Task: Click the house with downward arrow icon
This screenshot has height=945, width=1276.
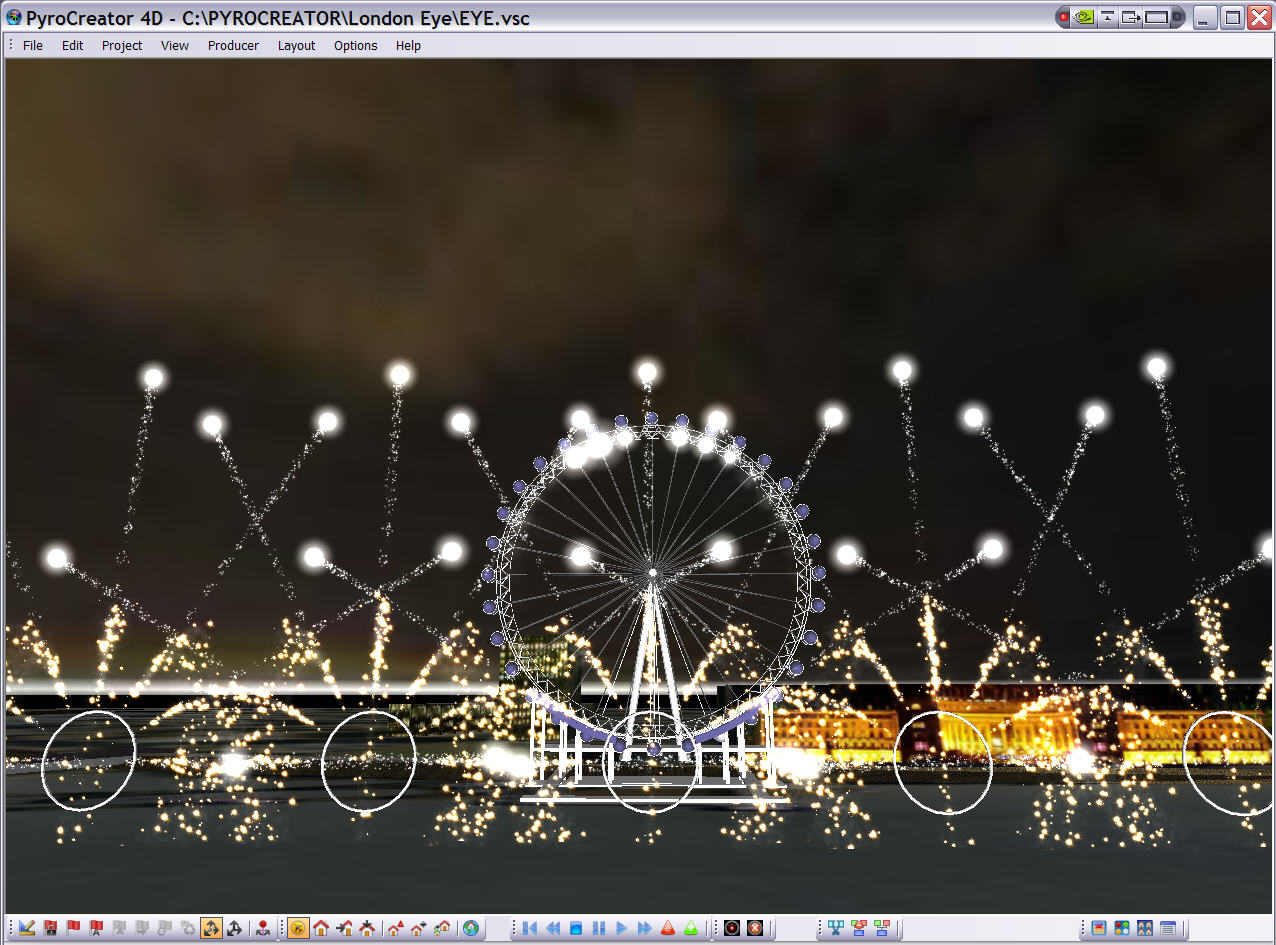Action: pyautogui.click(x=367, y=928)
